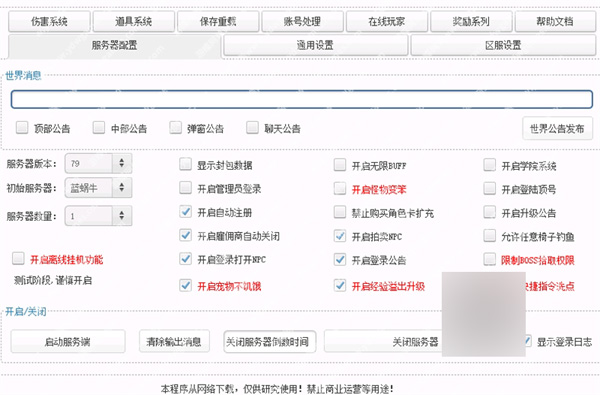The height and width of the screenshot is (395, 600).
Task: Click the 服务器版本 value field showing 79
Action: 89,163
